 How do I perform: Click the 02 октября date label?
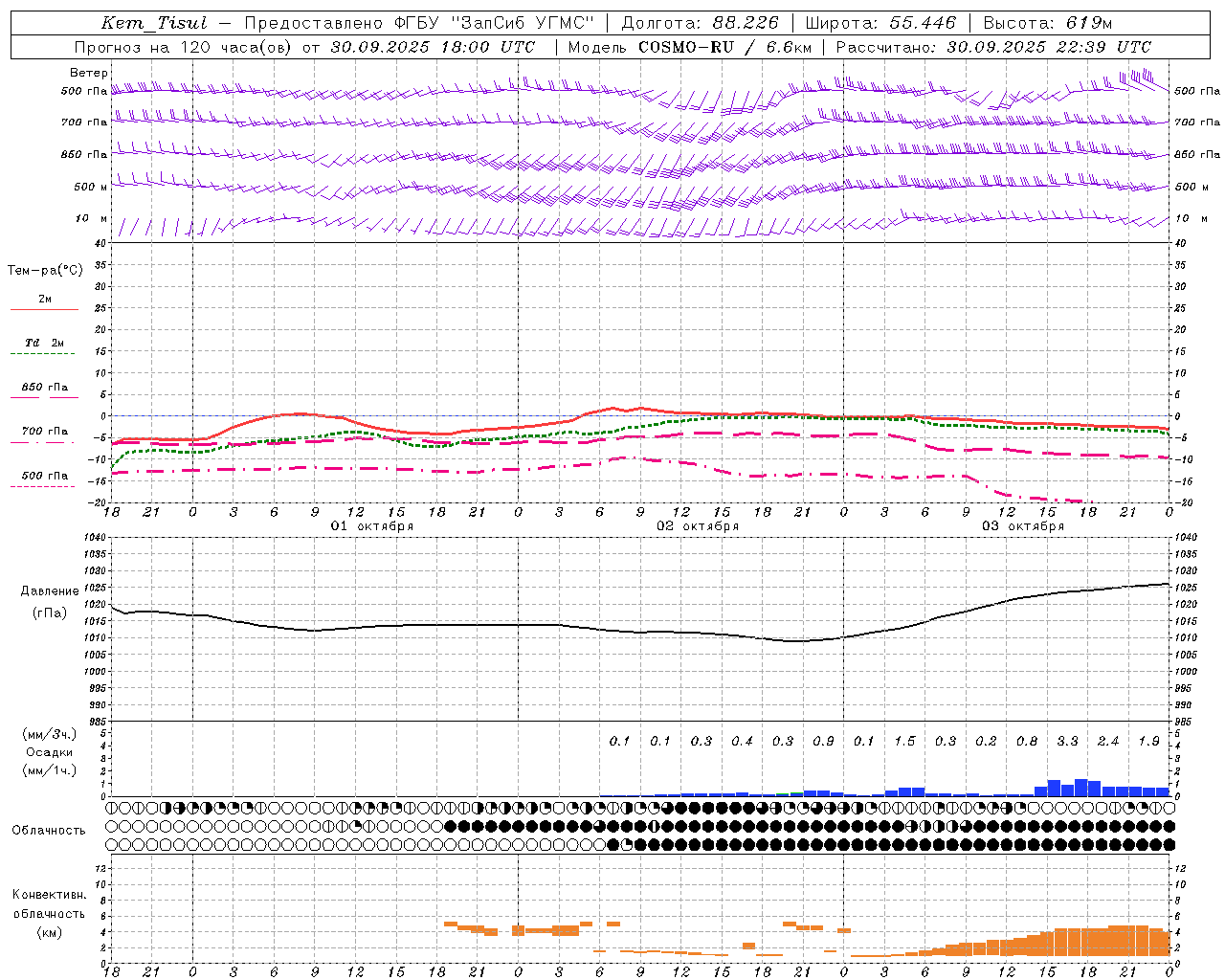pyautogui.click(x=698, y=526)
